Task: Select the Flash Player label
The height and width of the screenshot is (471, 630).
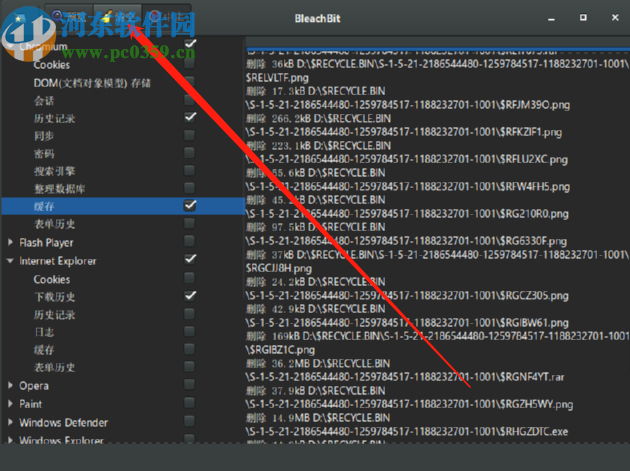Action: [46, 243]
